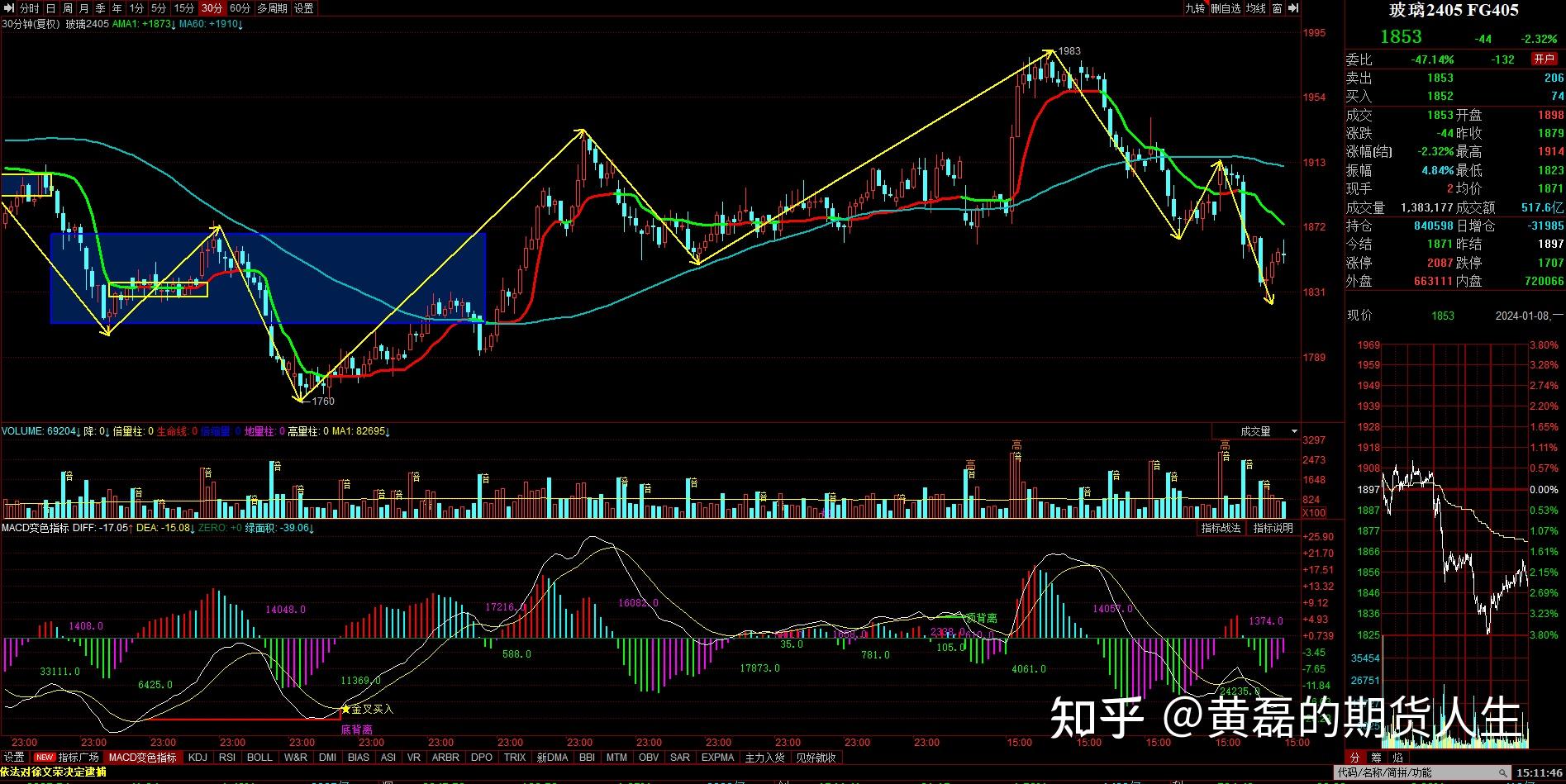This screenshot has width=1566, height=784.
Task: Click the 玻璃2405 FG405 contract title
Action: (1454, 11)
